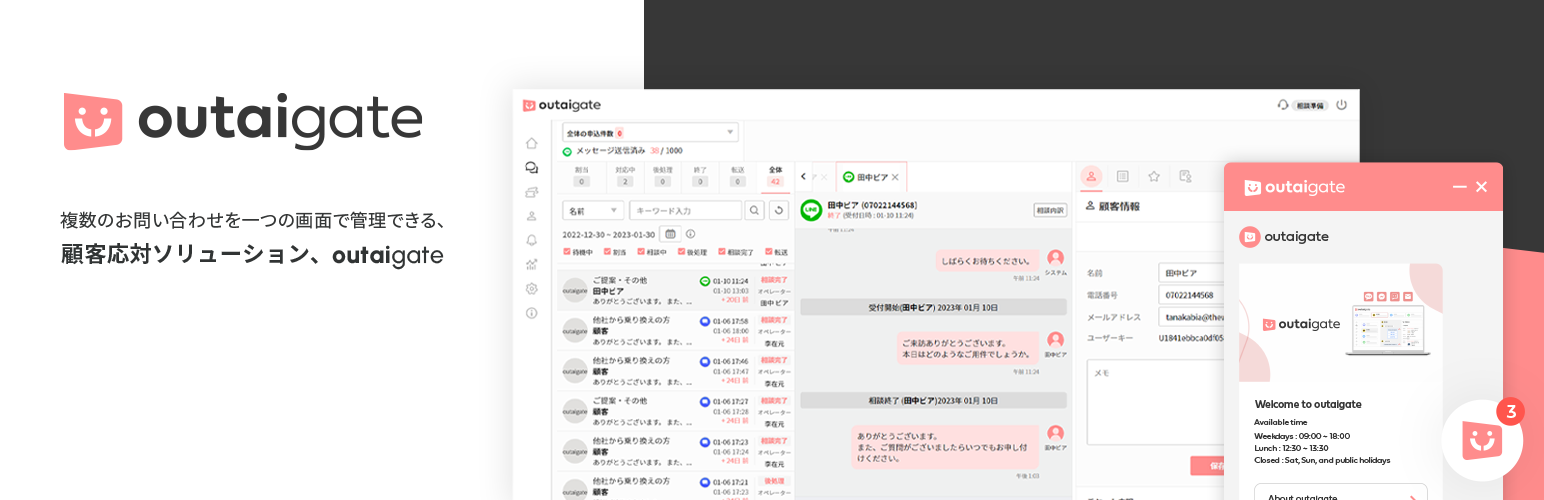
Task: Open the customer person sidebar icon
Action: tap(531, 216)
